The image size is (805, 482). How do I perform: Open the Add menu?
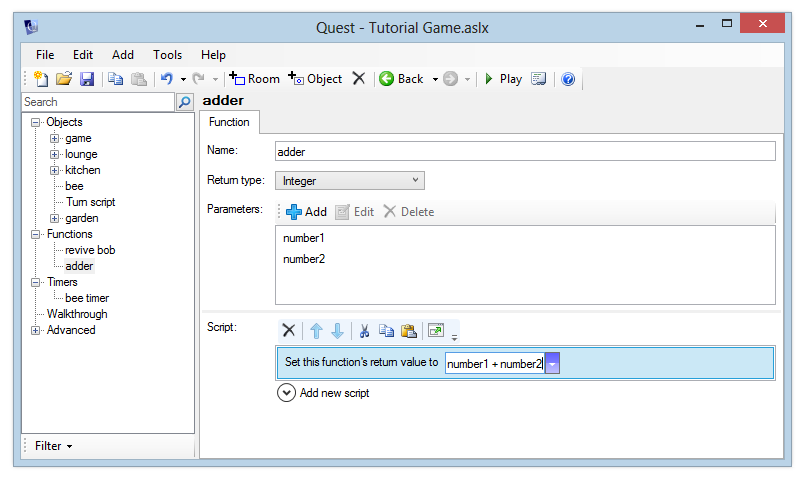pyautogui.click(x=123, y=55)
